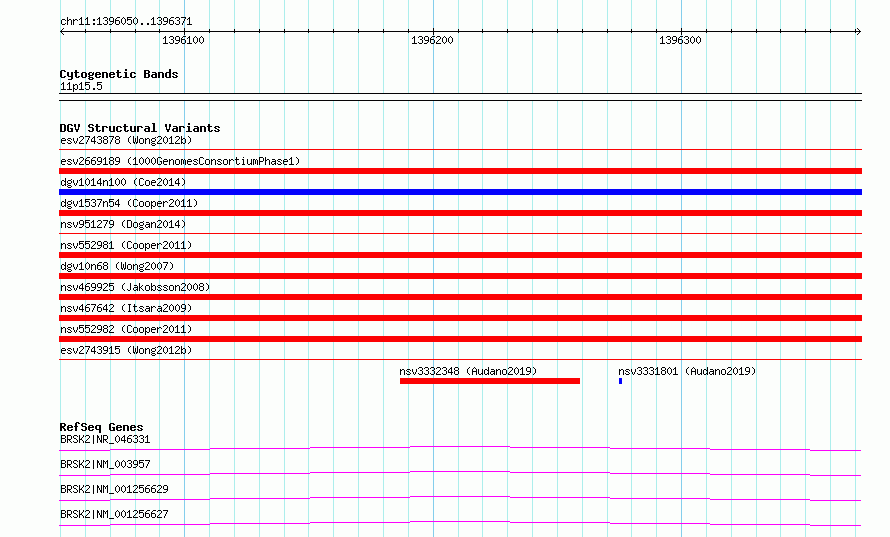Screen dimensions: 890x537
Task: Click the chr11:1396050..1396371 region label
Action: 126,21
